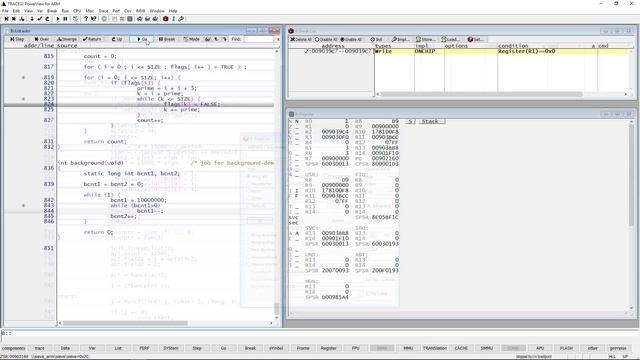Screen dimensions: 640x360
Task: Click Over button in List window
Action: click(x=42, y=39)
